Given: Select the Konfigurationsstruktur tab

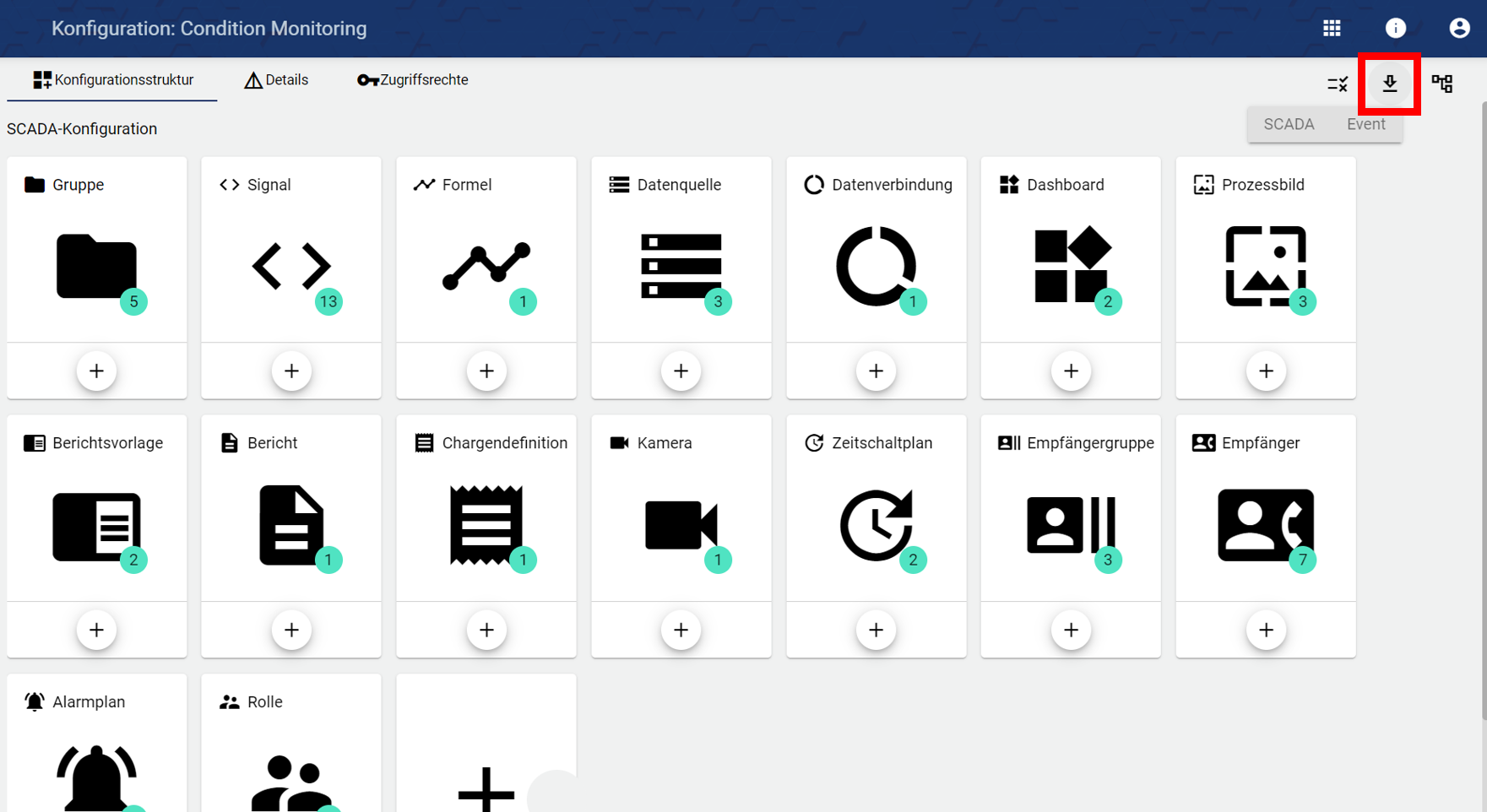Looking at the screenshot, I should [113, 80].
